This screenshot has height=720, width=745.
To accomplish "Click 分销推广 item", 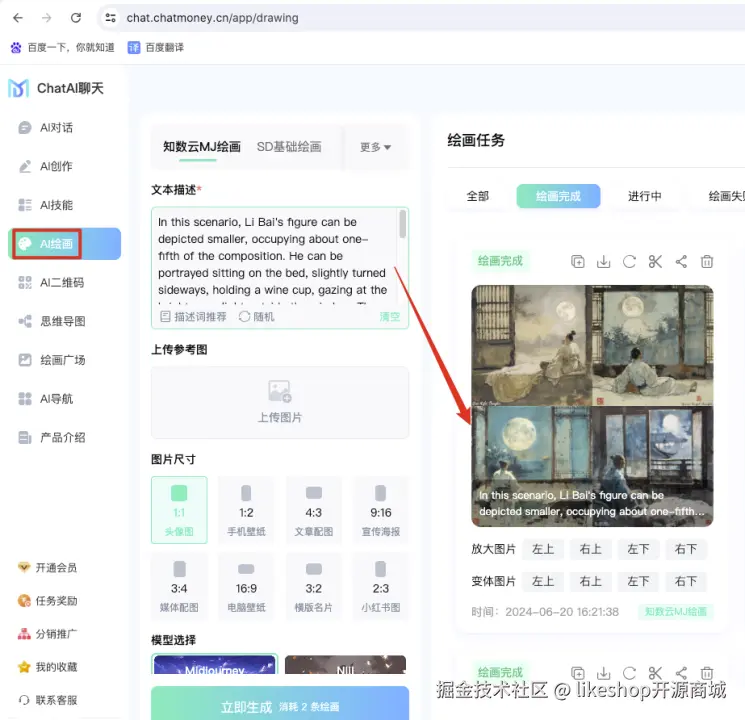I will tap(48, 634).
